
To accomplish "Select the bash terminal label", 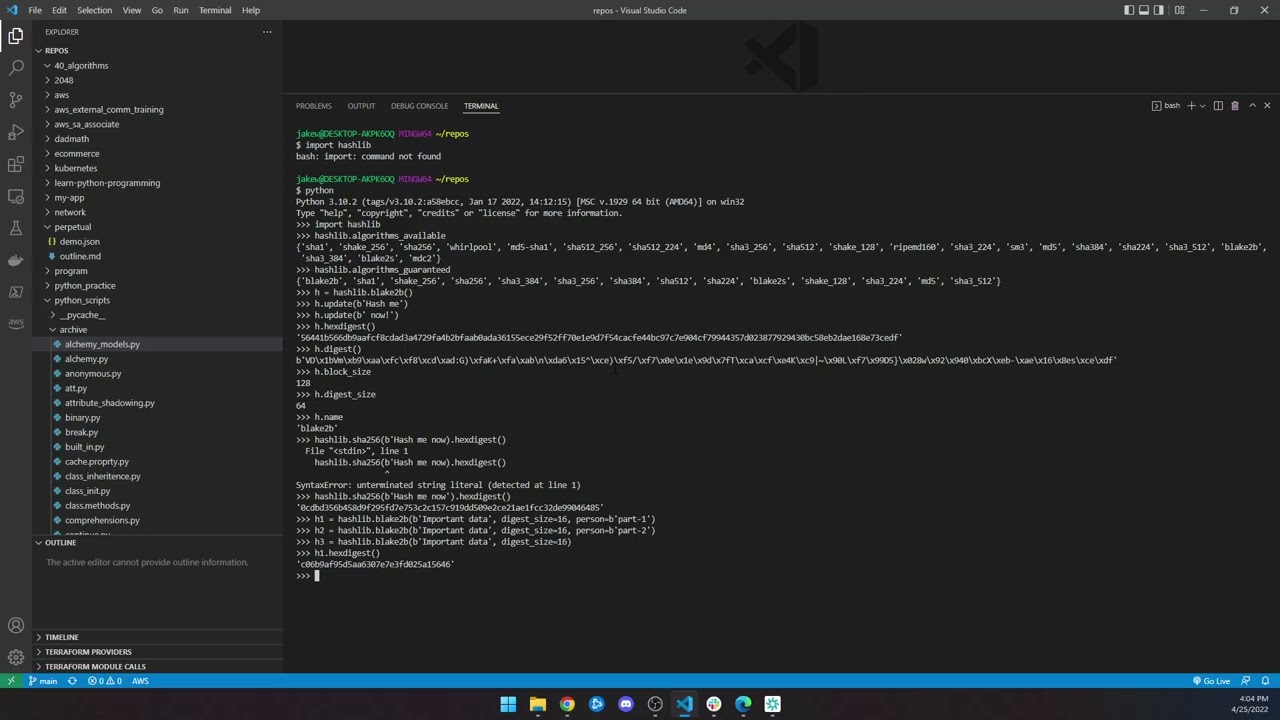I will (x=1166, y=106).
